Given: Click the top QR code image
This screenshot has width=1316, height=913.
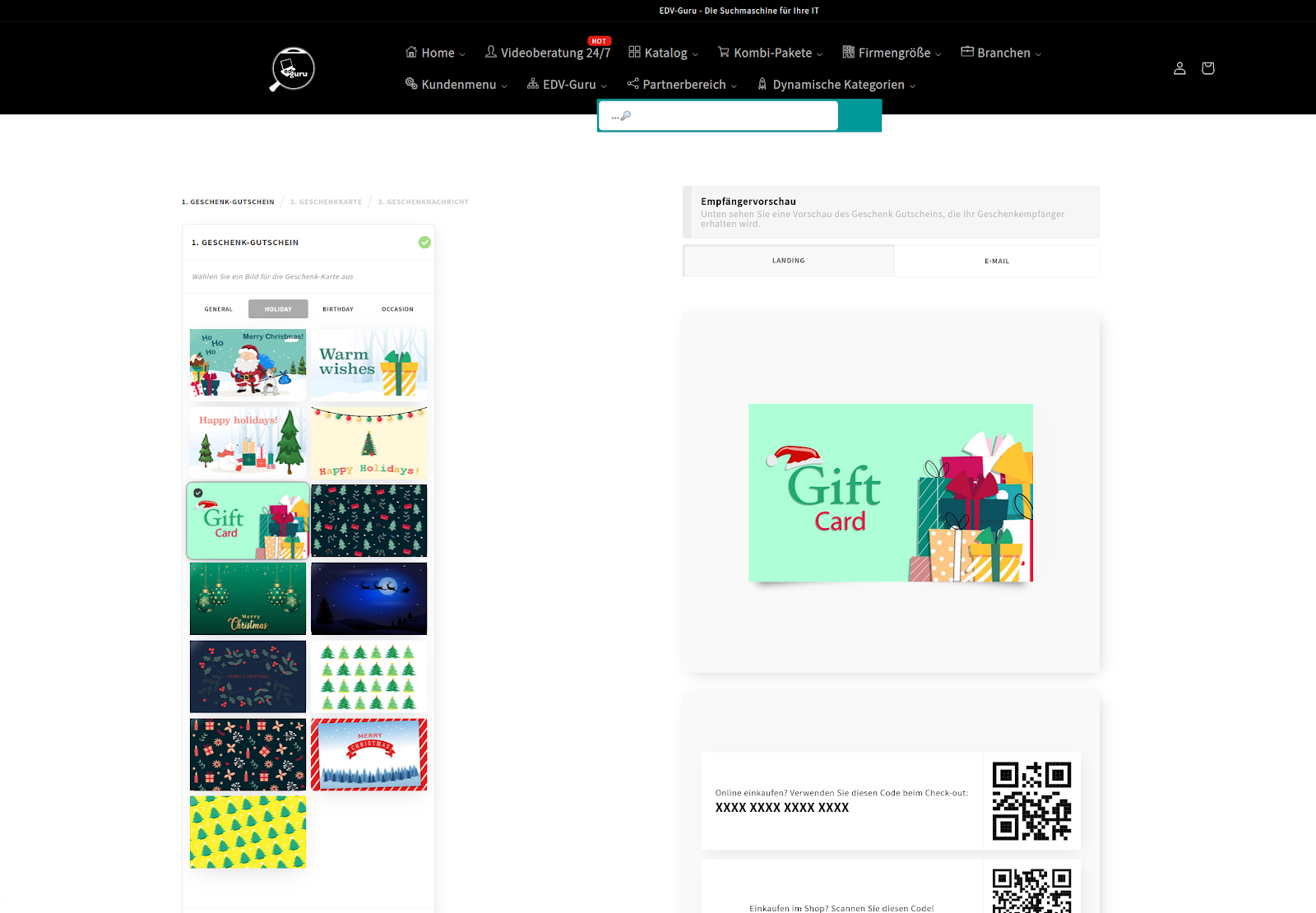Looking at the screenshot, I should click(x=1031, y=801).
